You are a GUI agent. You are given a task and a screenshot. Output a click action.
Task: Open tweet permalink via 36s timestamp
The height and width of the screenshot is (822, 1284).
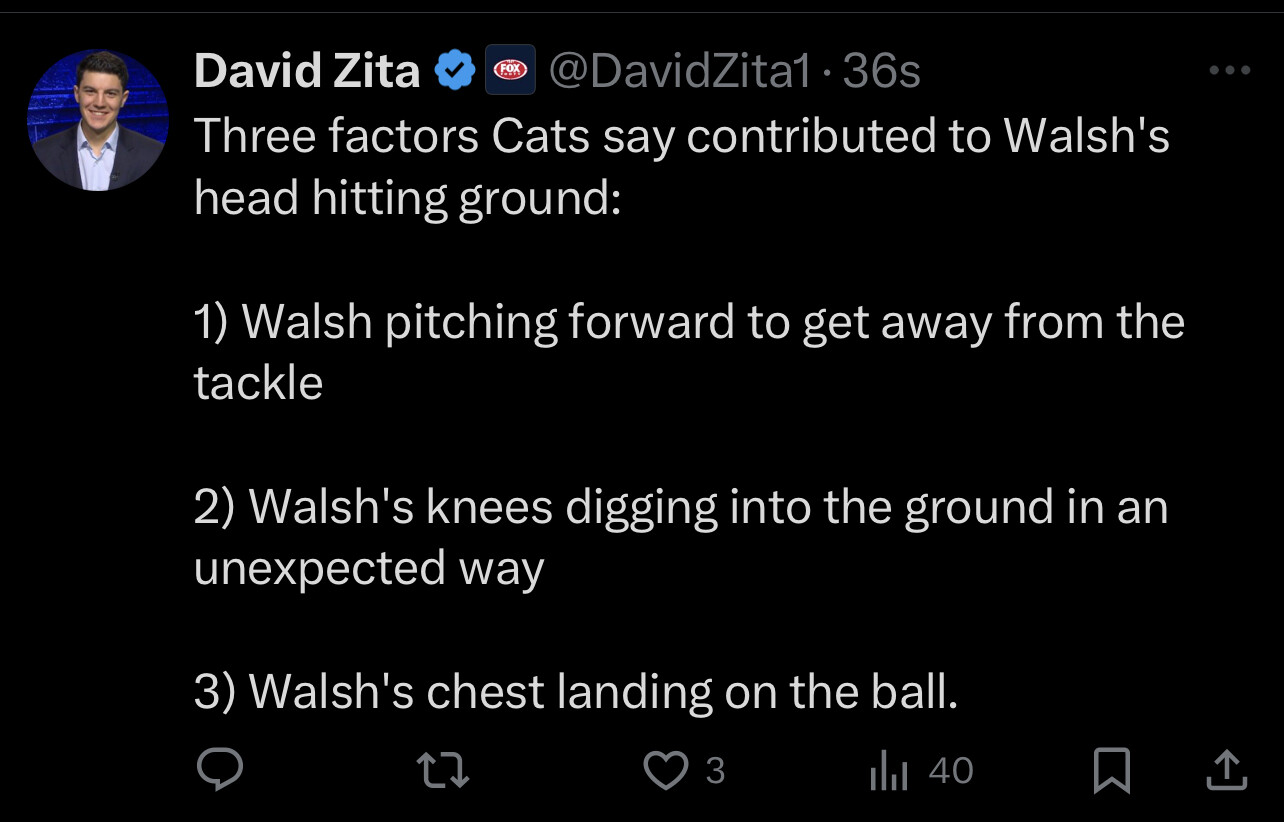point(882,71)
